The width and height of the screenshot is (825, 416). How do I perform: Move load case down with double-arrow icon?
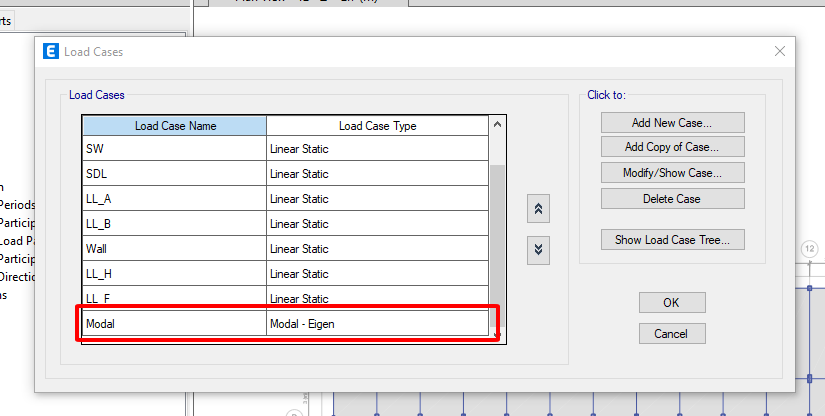[x=538, y=250]
